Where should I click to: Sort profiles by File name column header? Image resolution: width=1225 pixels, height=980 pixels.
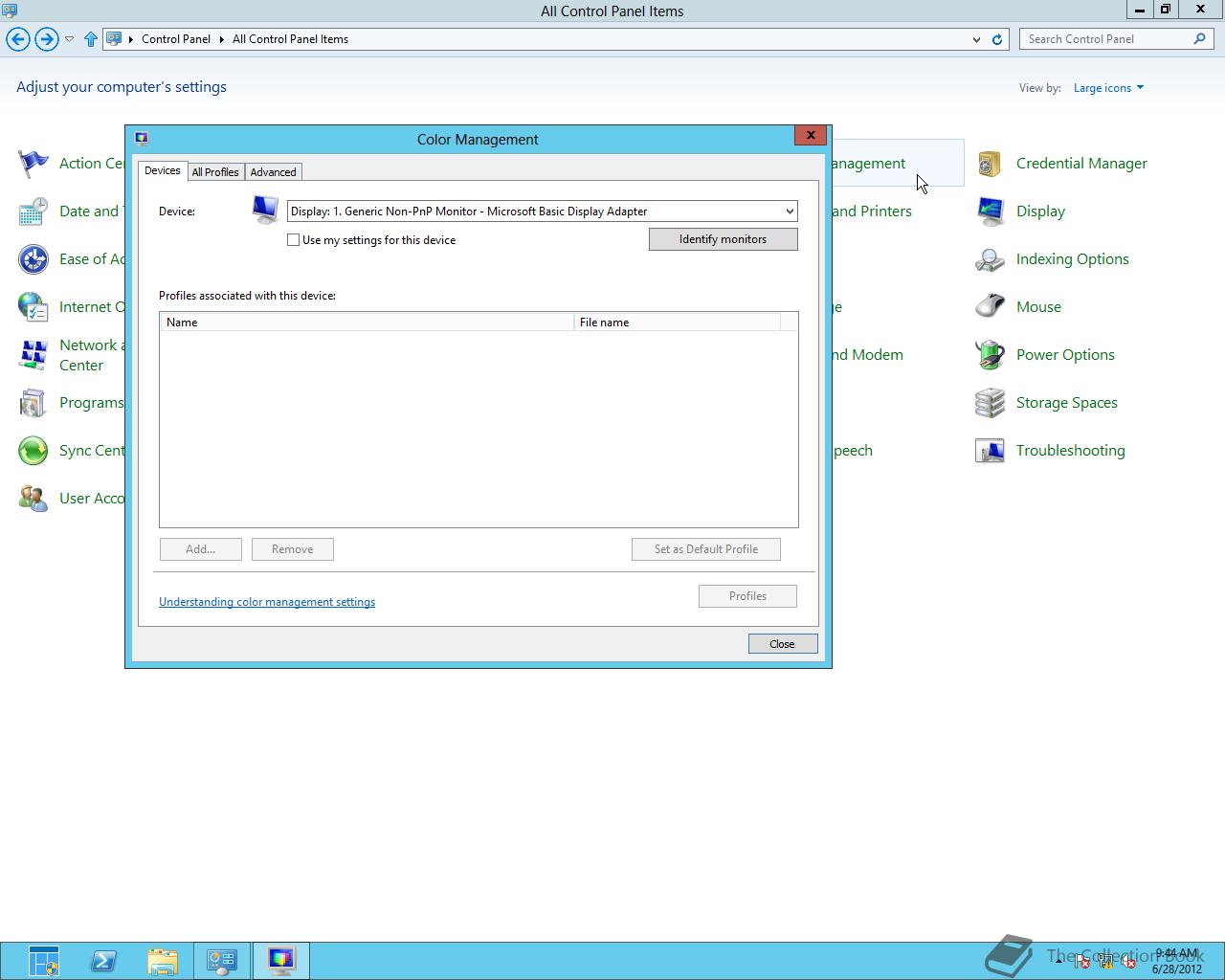[x=677, y=323]
